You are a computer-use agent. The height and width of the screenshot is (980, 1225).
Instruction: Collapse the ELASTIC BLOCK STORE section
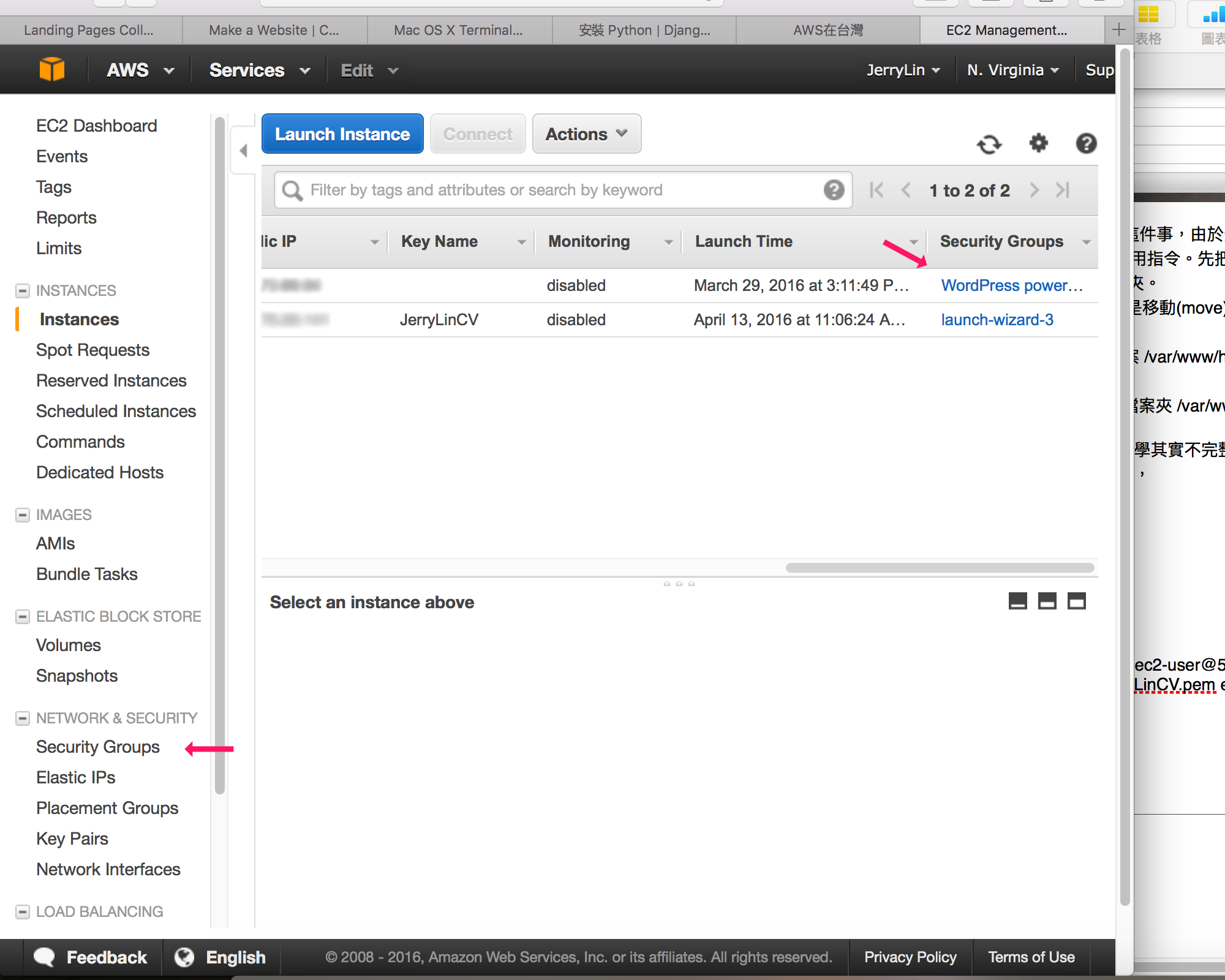[x=23, y=616]
